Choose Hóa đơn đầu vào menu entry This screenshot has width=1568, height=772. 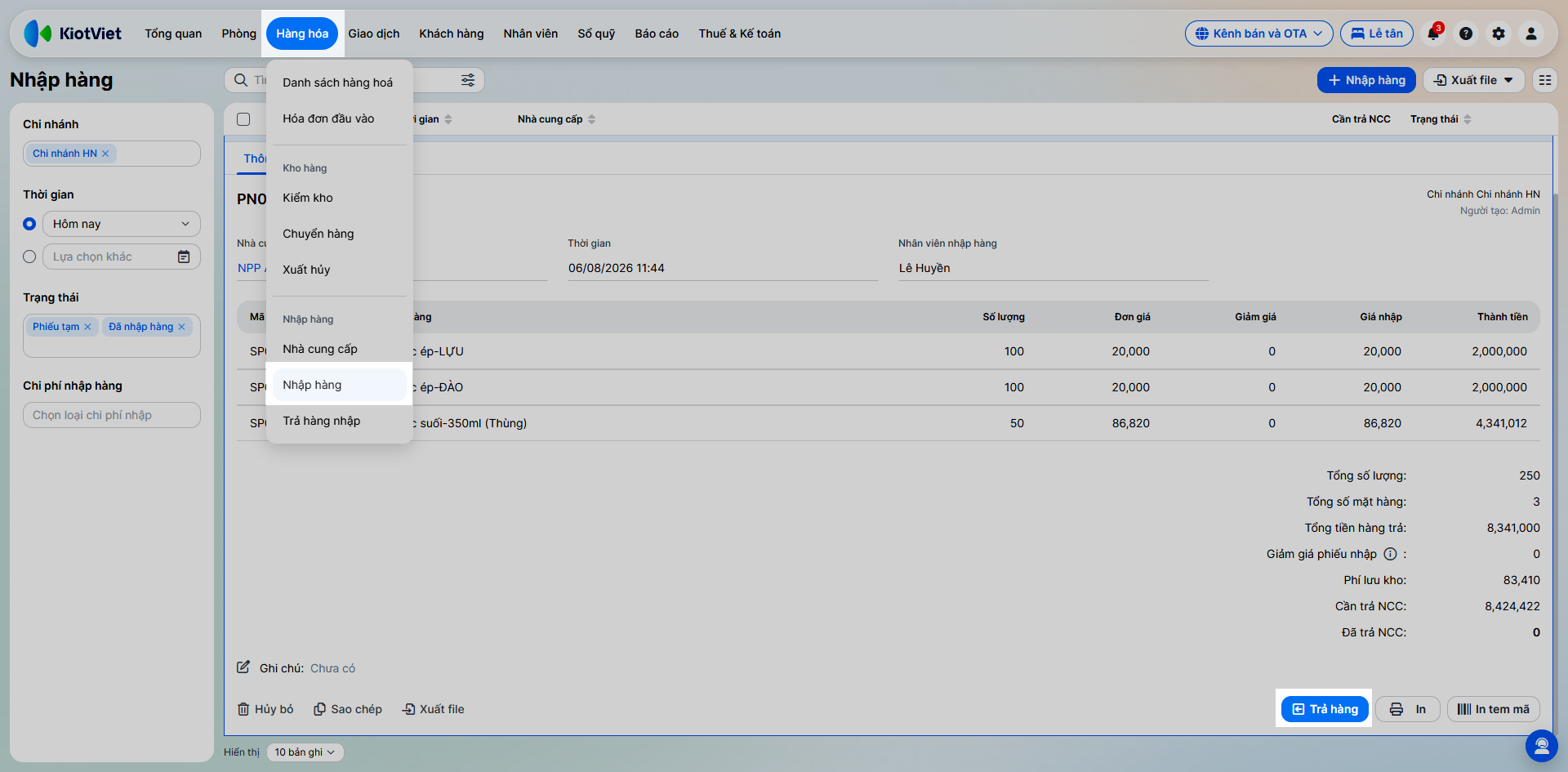coord(339,118)
